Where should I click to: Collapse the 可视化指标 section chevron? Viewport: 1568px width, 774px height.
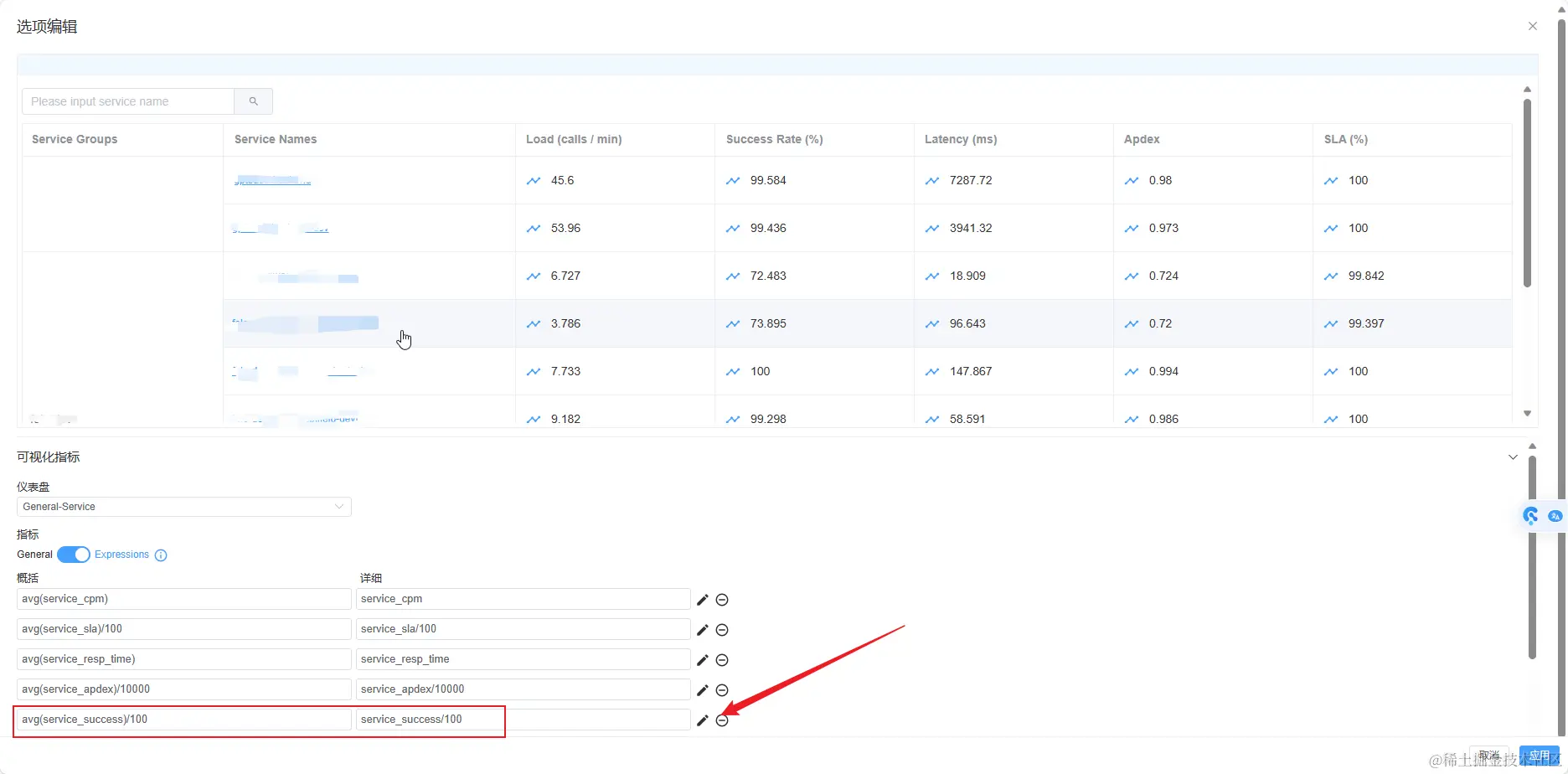pyautogui.click(x=1513, y=457)
